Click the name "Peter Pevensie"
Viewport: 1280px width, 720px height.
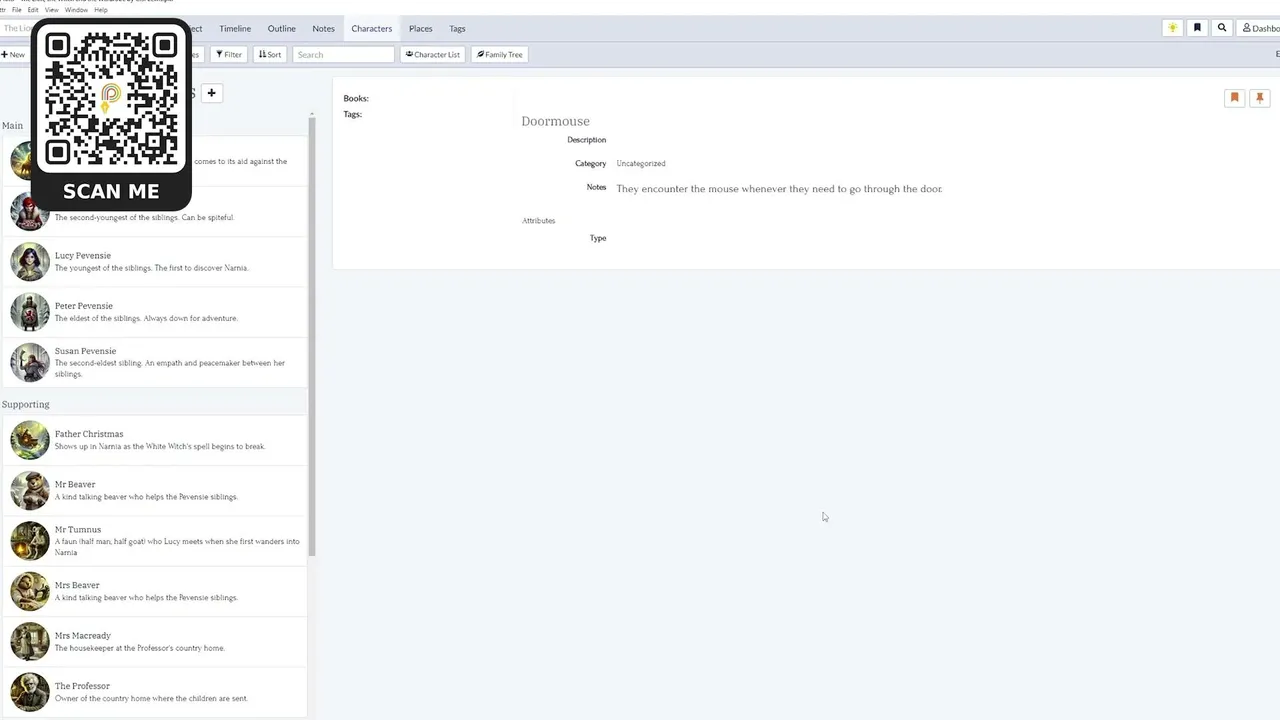(x=84, y=306)
